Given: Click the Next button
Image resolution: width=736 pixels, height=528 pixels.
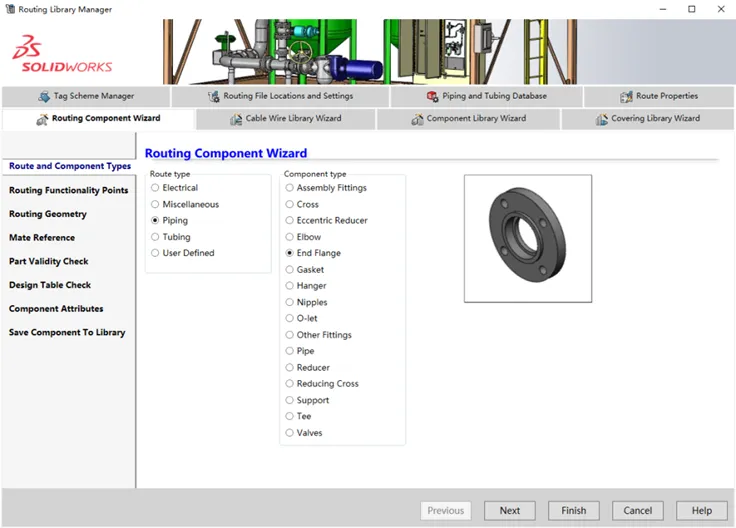Looking at the screenshot, I should pyautogui.click(x=510, y=511).
